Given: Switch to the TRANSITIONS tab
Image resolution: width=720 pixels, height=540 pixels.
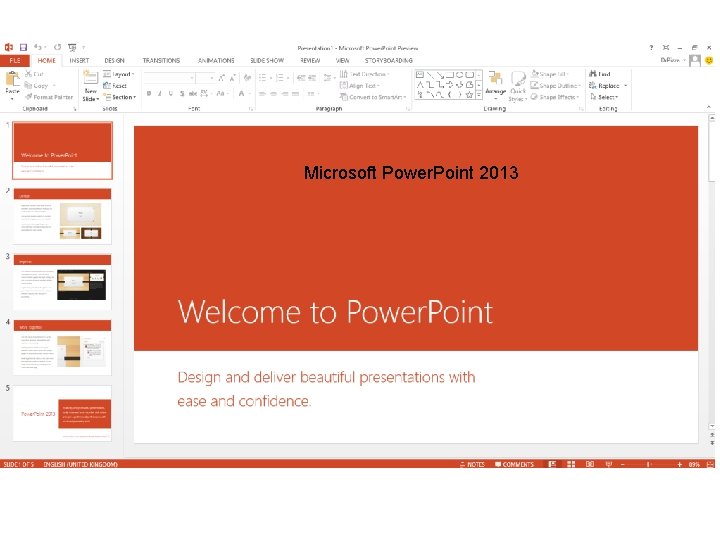Looking at the screenshot, I should point(161,60).
